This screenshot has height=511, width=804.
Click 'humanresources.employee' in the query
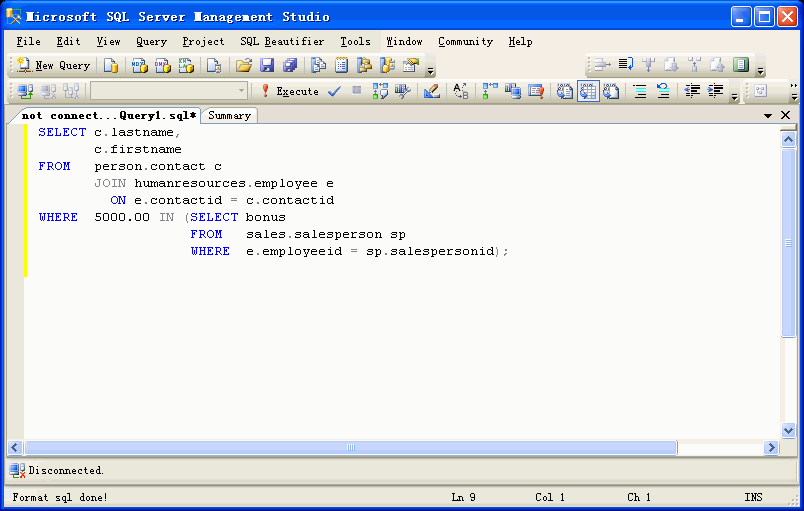click(226, 183)
